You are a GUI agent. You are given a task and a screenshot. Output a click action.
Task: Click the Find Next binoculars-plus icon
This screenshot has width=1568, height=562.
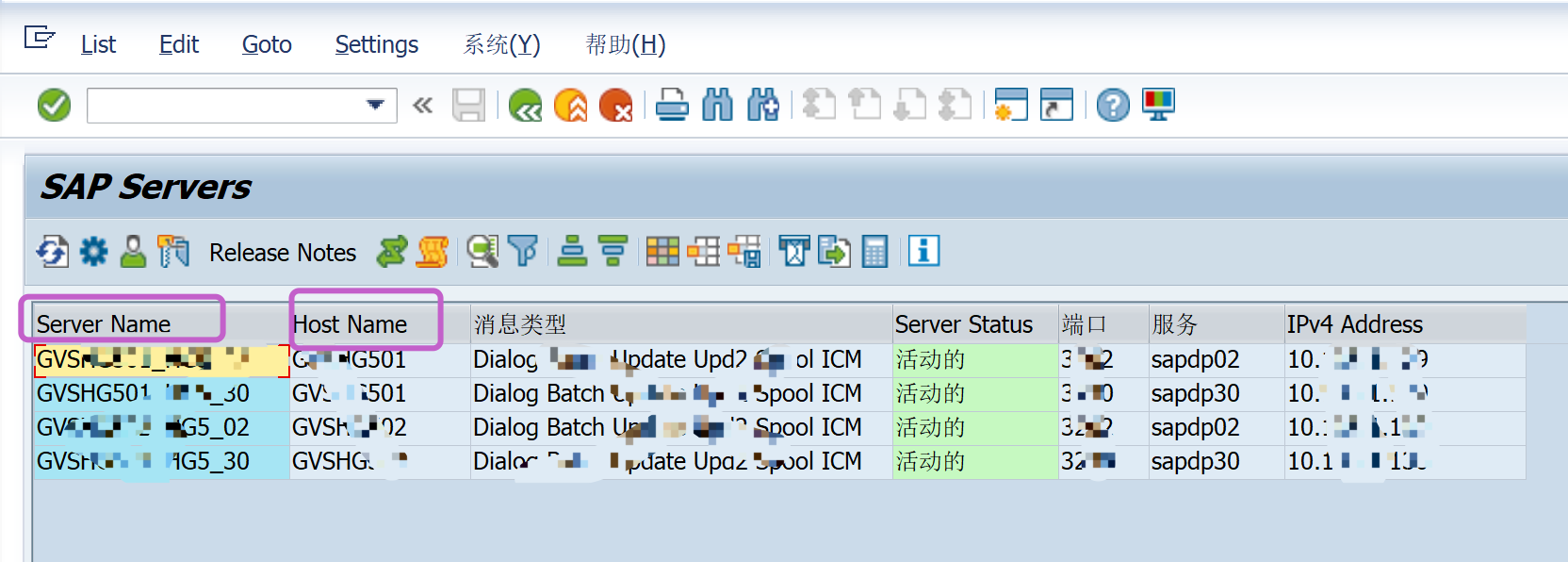[x=762, y=105]
